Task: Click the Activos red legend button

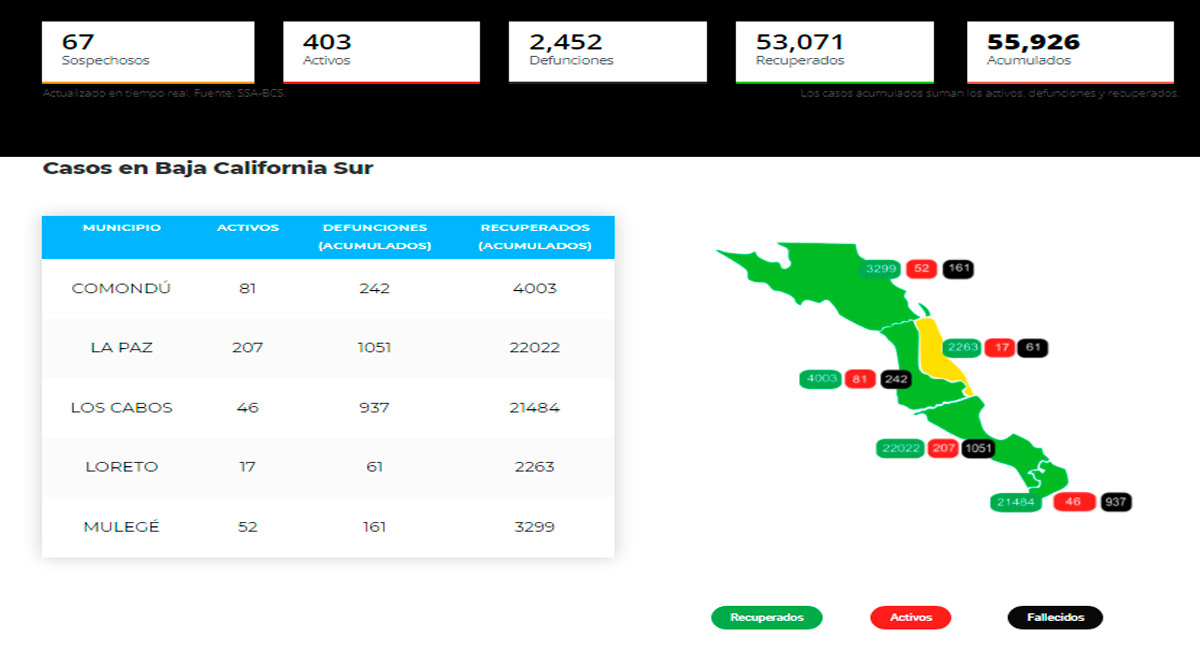Action: 910,617
